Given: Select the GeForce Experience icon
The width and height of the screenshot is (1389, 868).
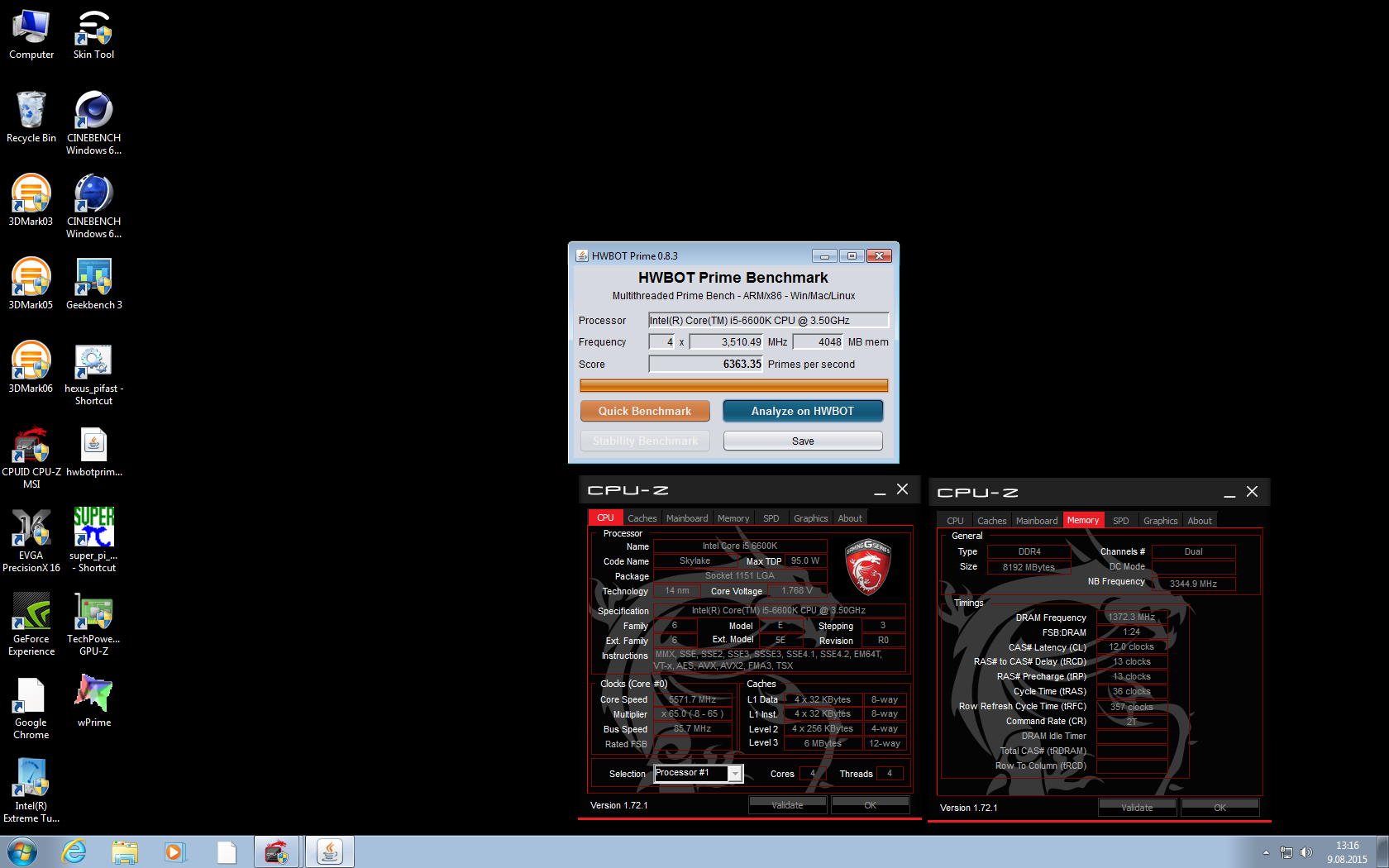Looking at the screenshot, I should (x=31, y=625).
